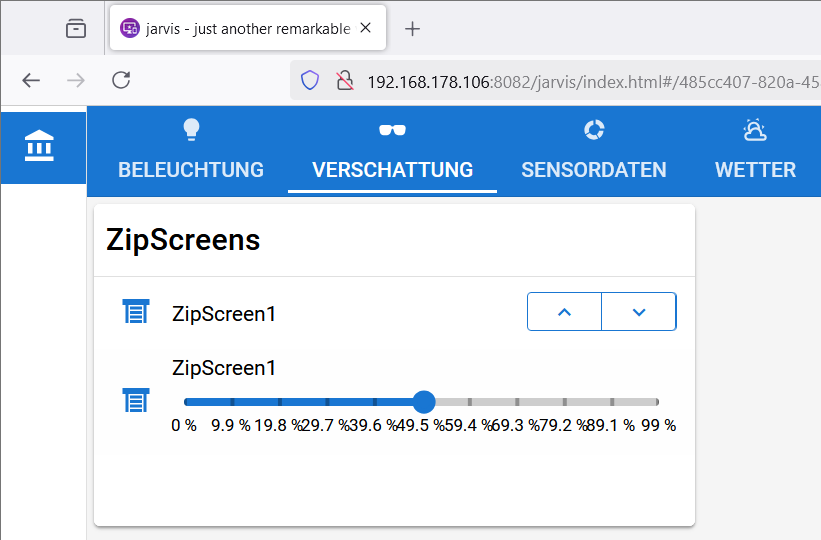Switch to the Sensordaten tab
Image resolution: width=821 pixels, height=540 pixels.
click(x=594, y=151)
